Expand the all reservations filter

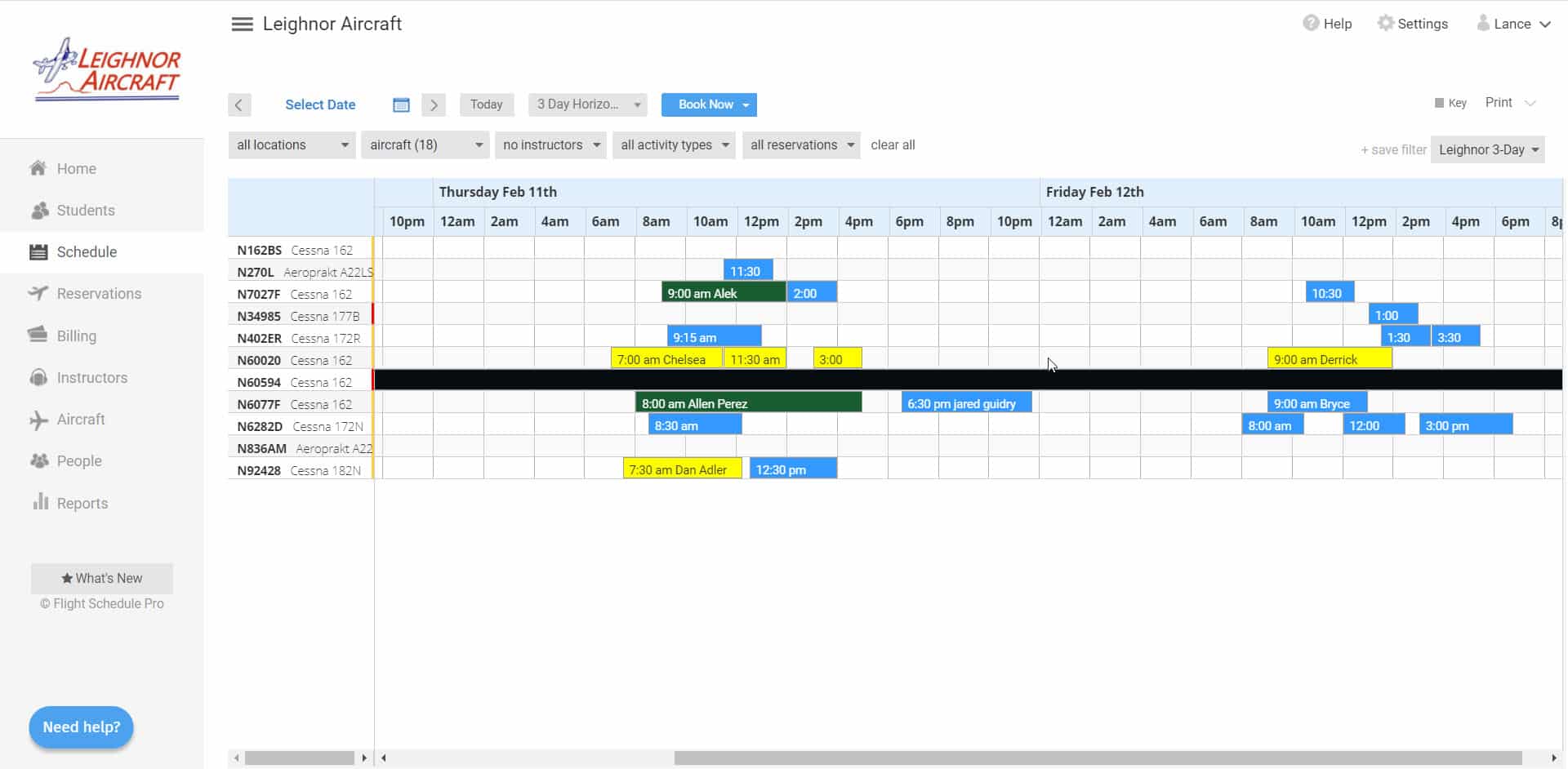tap(801, 145)
